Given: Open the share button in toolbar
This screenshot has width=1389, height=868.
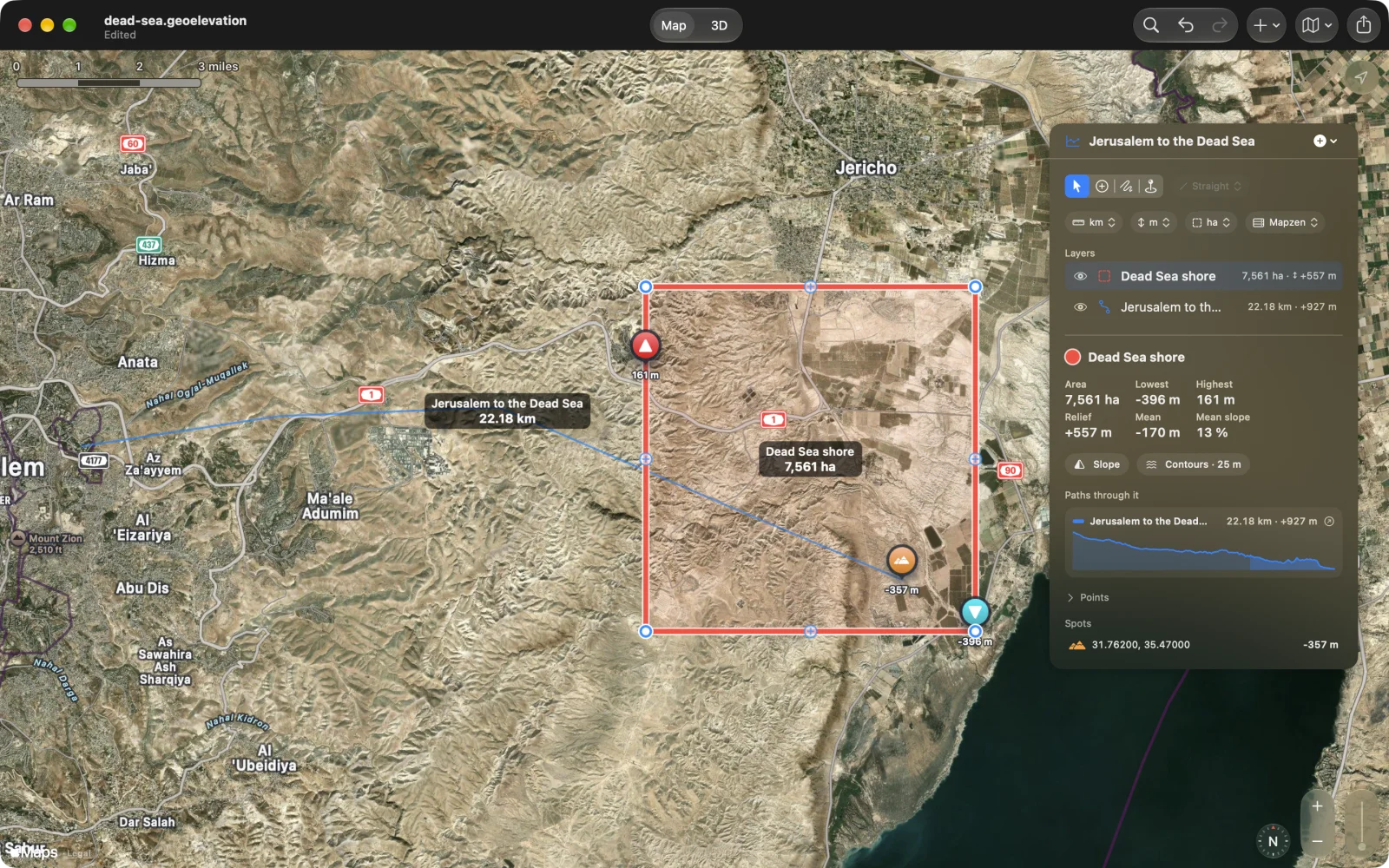Looking at the screenshot, I should tap(1364, 25).
